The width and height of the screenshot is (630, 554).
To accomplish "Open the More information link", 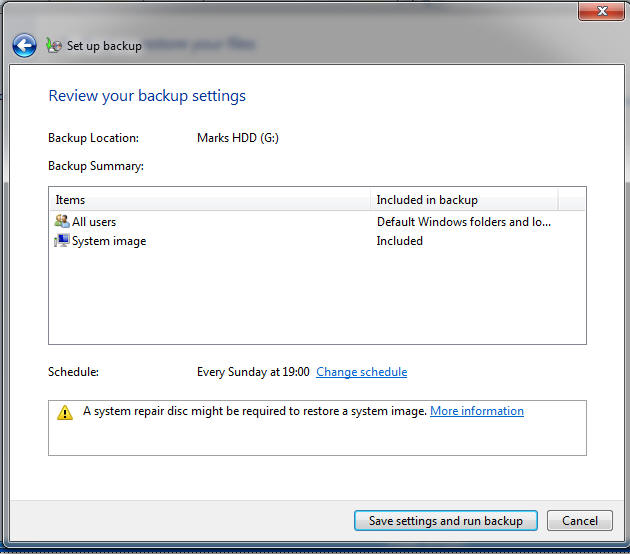I will (476, 411).
